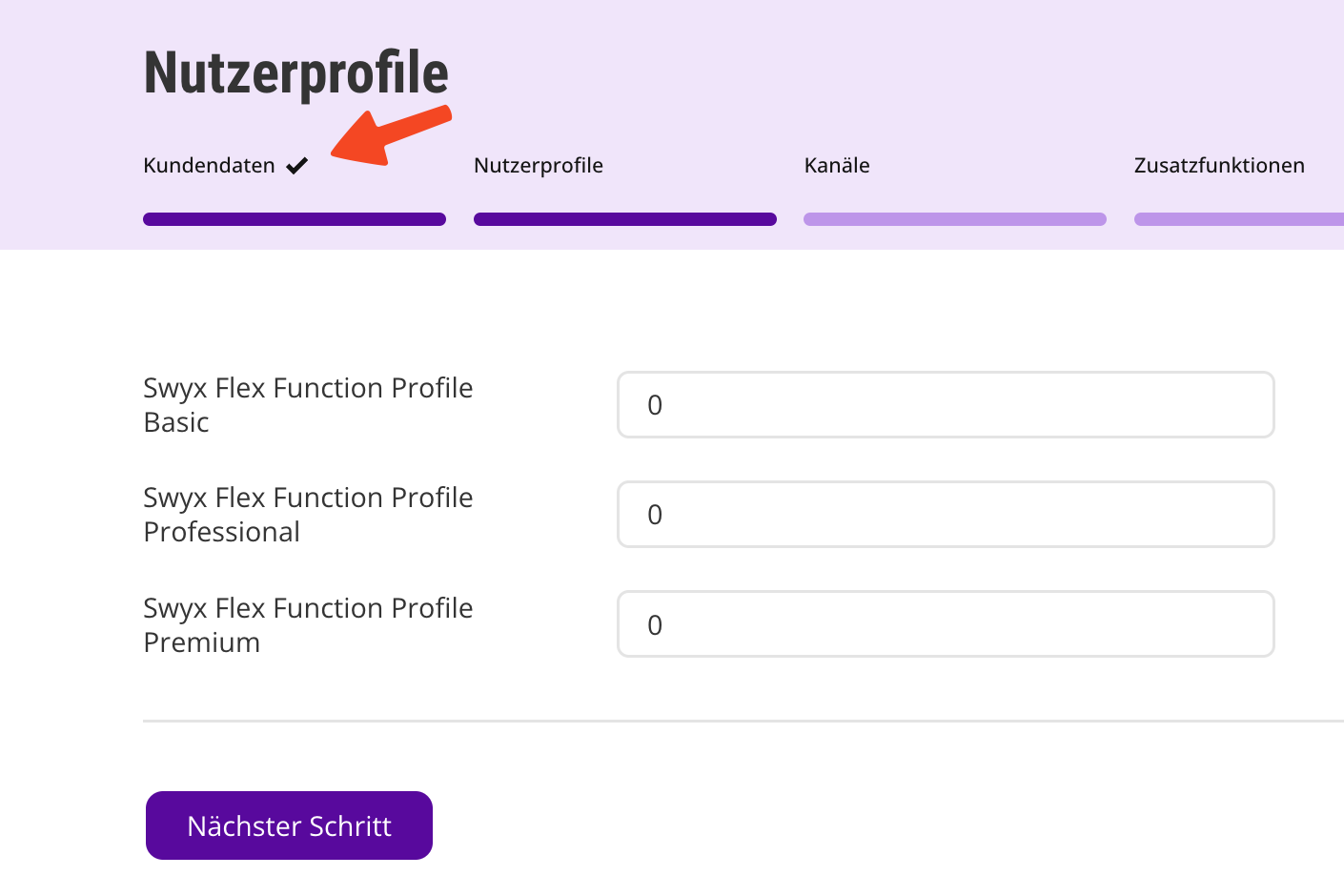Click the large Nutzerprofile page heading
This screenshot has height=896, width=1344.
tap(295, 72)
